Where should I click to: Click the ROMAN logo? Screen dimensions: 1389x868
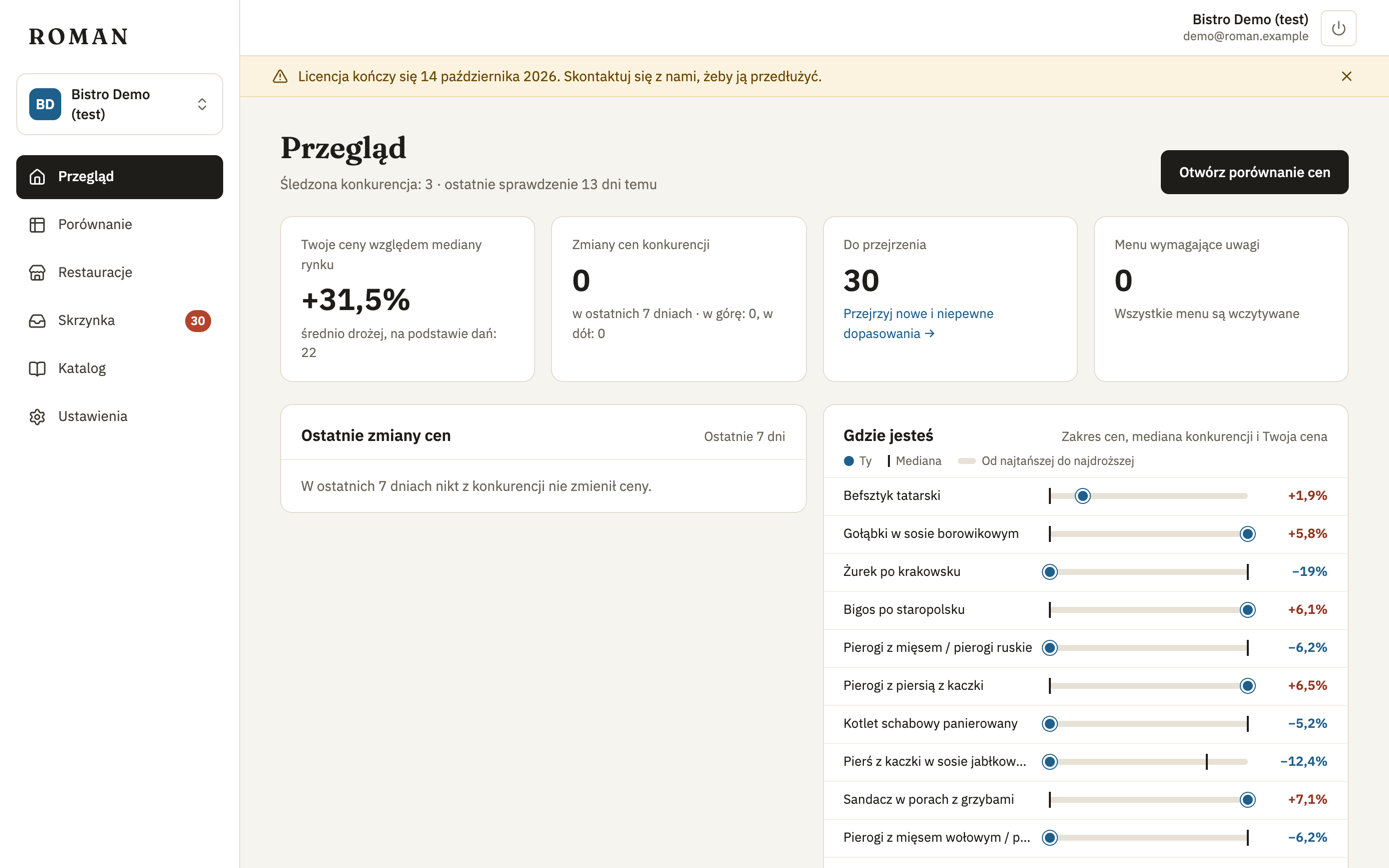[79, 37]
